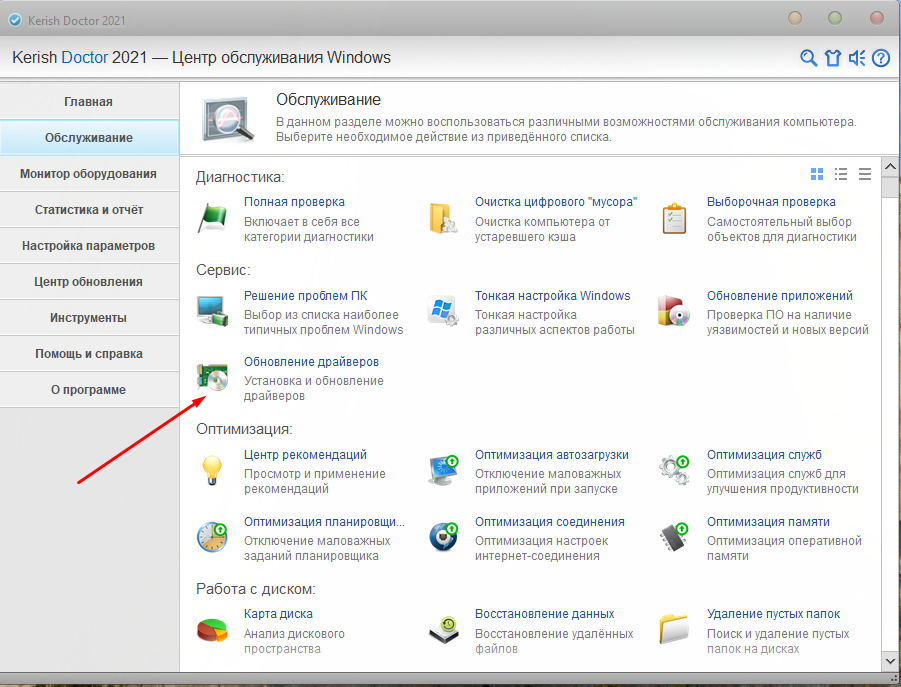Open Настройка параметров in sidebar
Image resolution: width=901 pixels, height=687 pixels.
point(89,246)
